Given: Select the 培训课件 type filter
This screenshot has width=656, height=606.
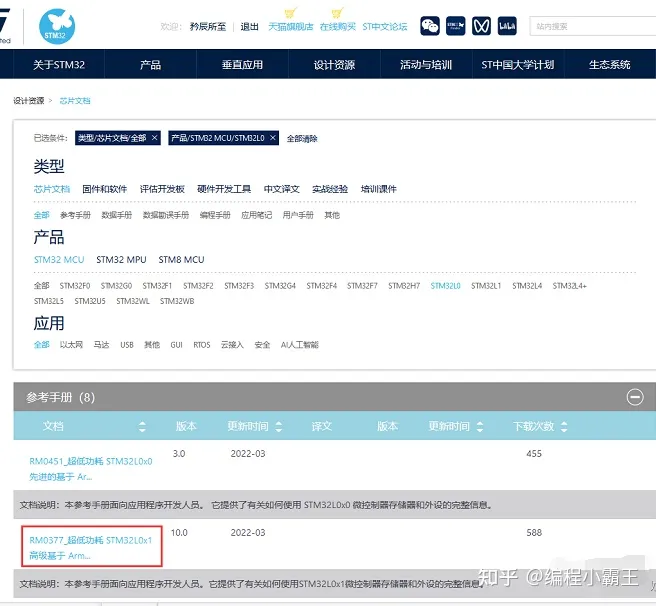Looking at the screenshot, I should [x=379, y=189].
